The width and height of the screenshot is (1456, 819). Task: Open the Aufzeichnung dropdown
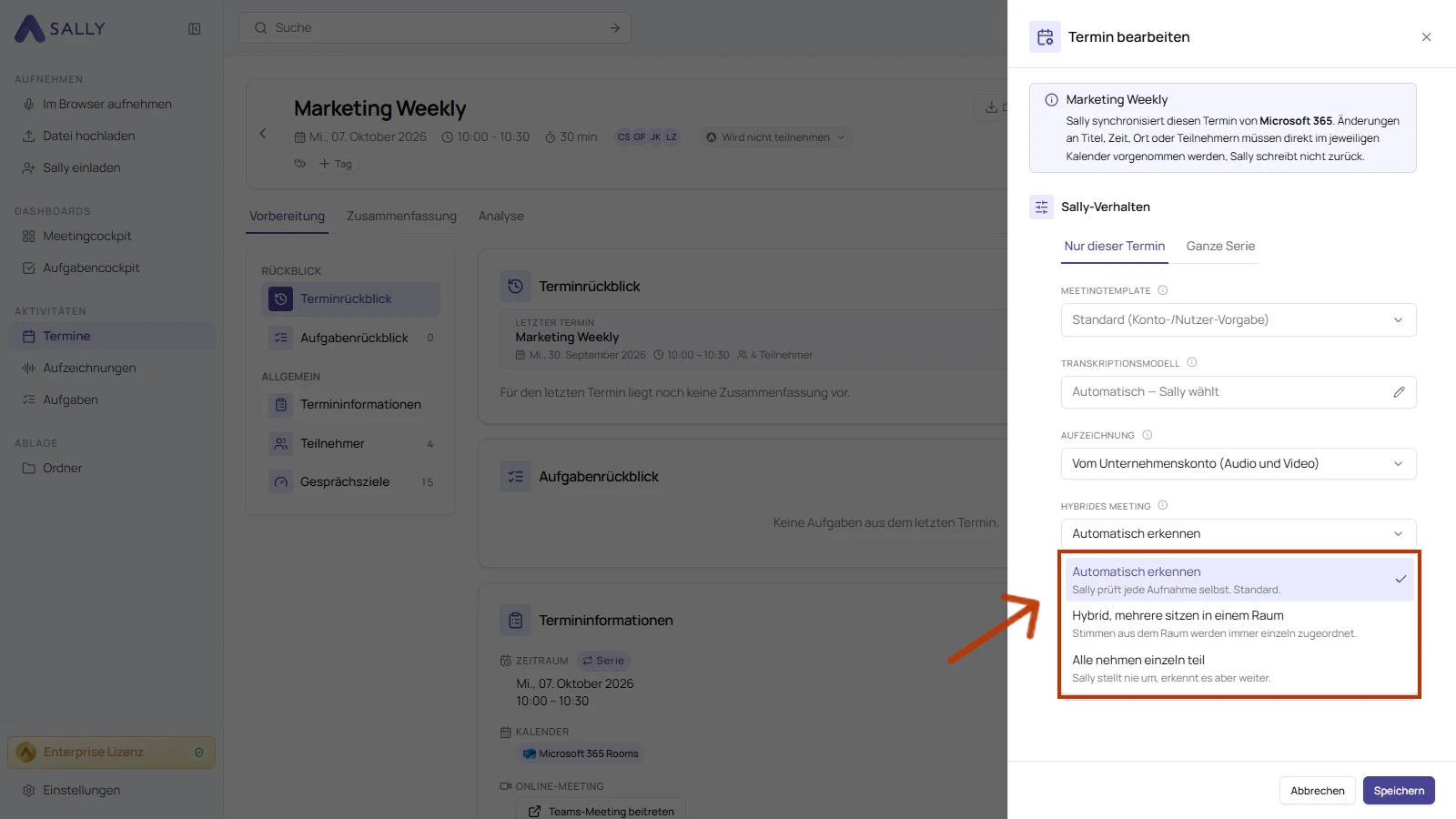(x=1239, y=464)
